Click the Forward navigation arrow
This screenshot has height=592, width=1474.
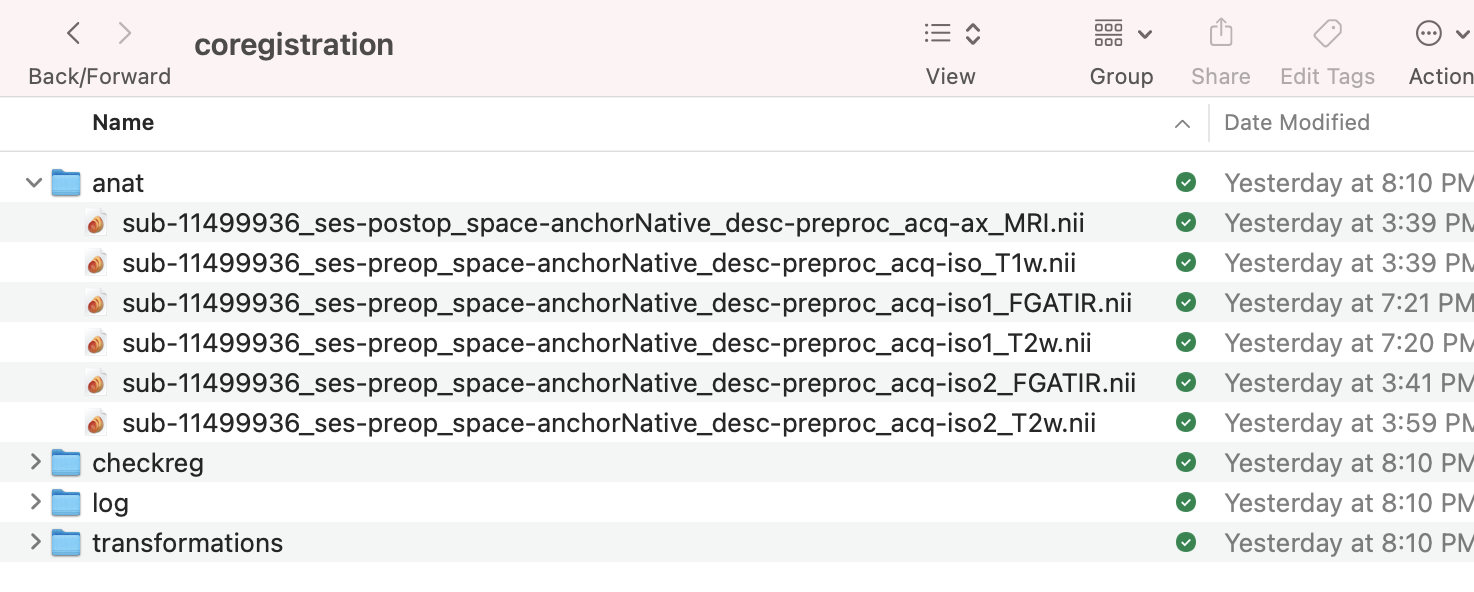pos(124,32)
